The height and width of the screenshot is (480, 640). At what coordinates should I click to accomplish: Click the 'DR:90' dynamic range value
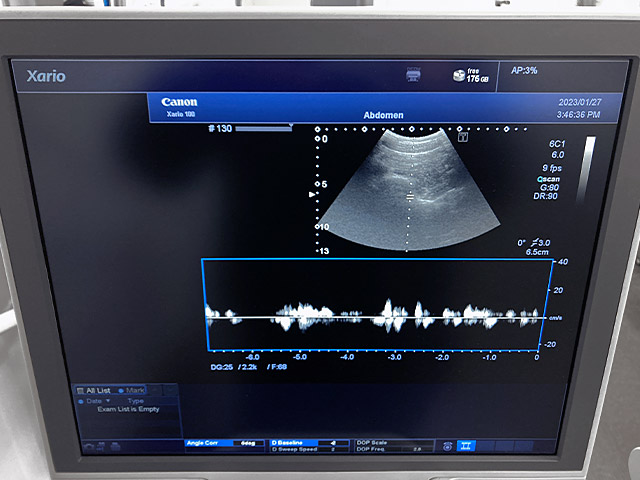[x=545, y=196]
